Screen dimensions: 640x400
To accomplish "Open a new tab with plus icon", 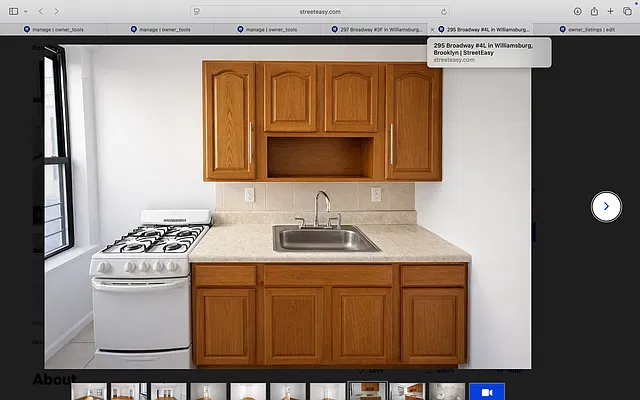I will point(610,11).
